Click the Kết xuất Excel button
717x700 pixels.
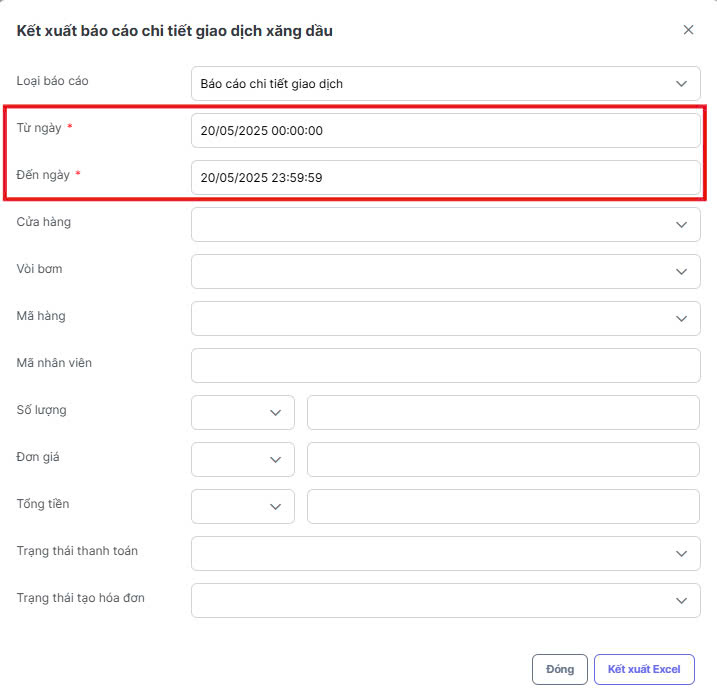[x=644, y=669]
